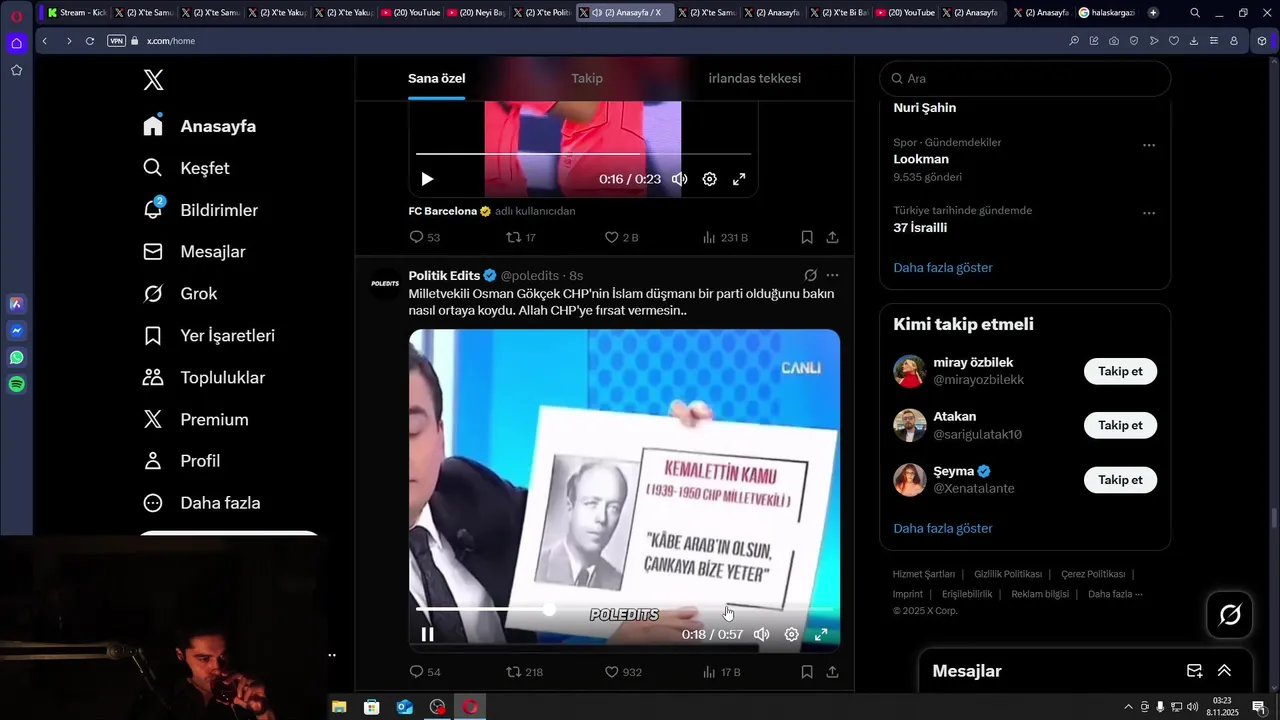This screenshot has width=1280, height=720.
Task: Open a new browser tab with plus button
Action: click(1153, 13)
